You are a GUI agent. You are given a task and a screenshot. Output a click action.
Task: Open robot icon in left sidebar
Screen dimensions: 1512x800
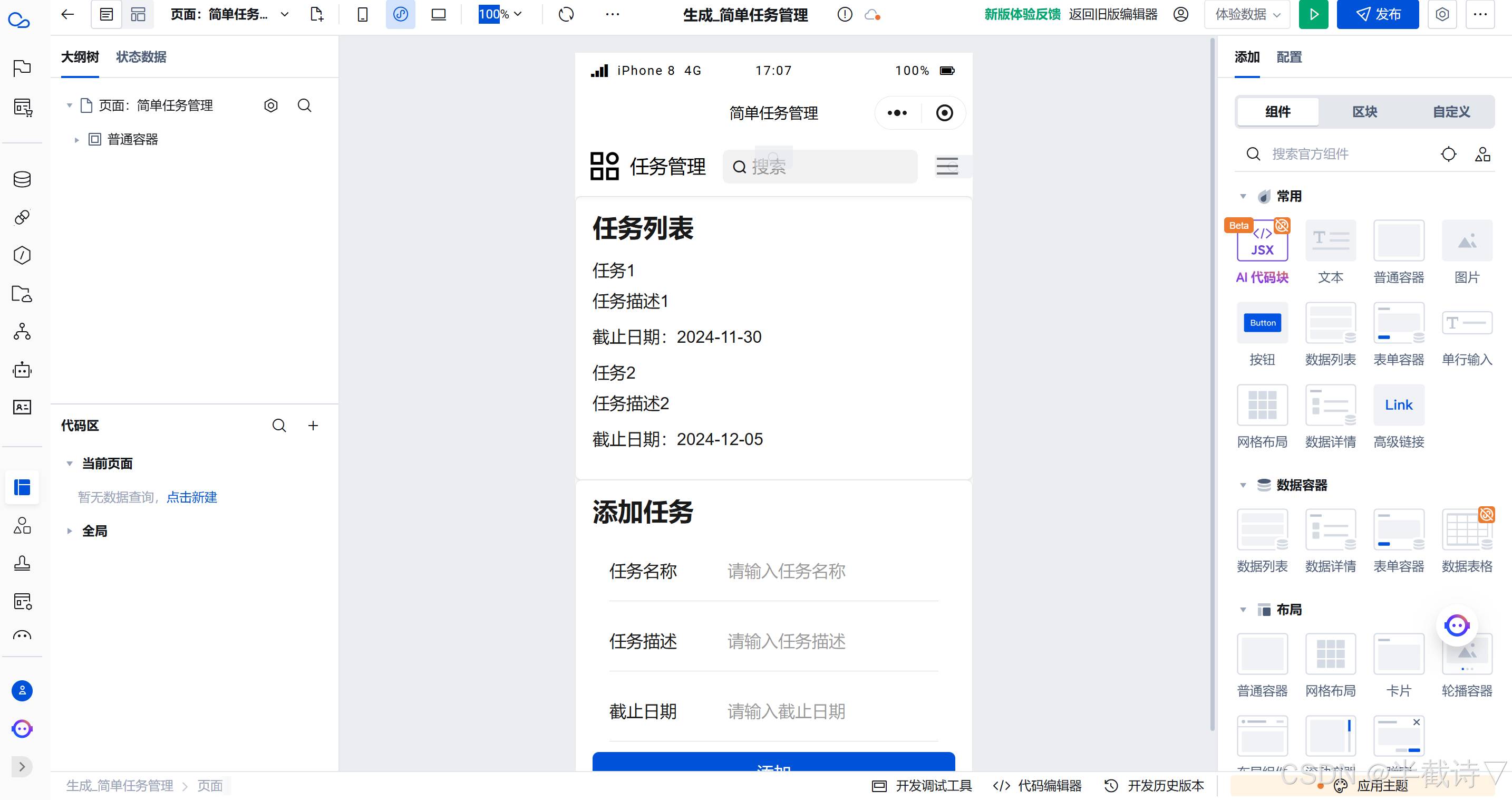click(x=22, y=370)
